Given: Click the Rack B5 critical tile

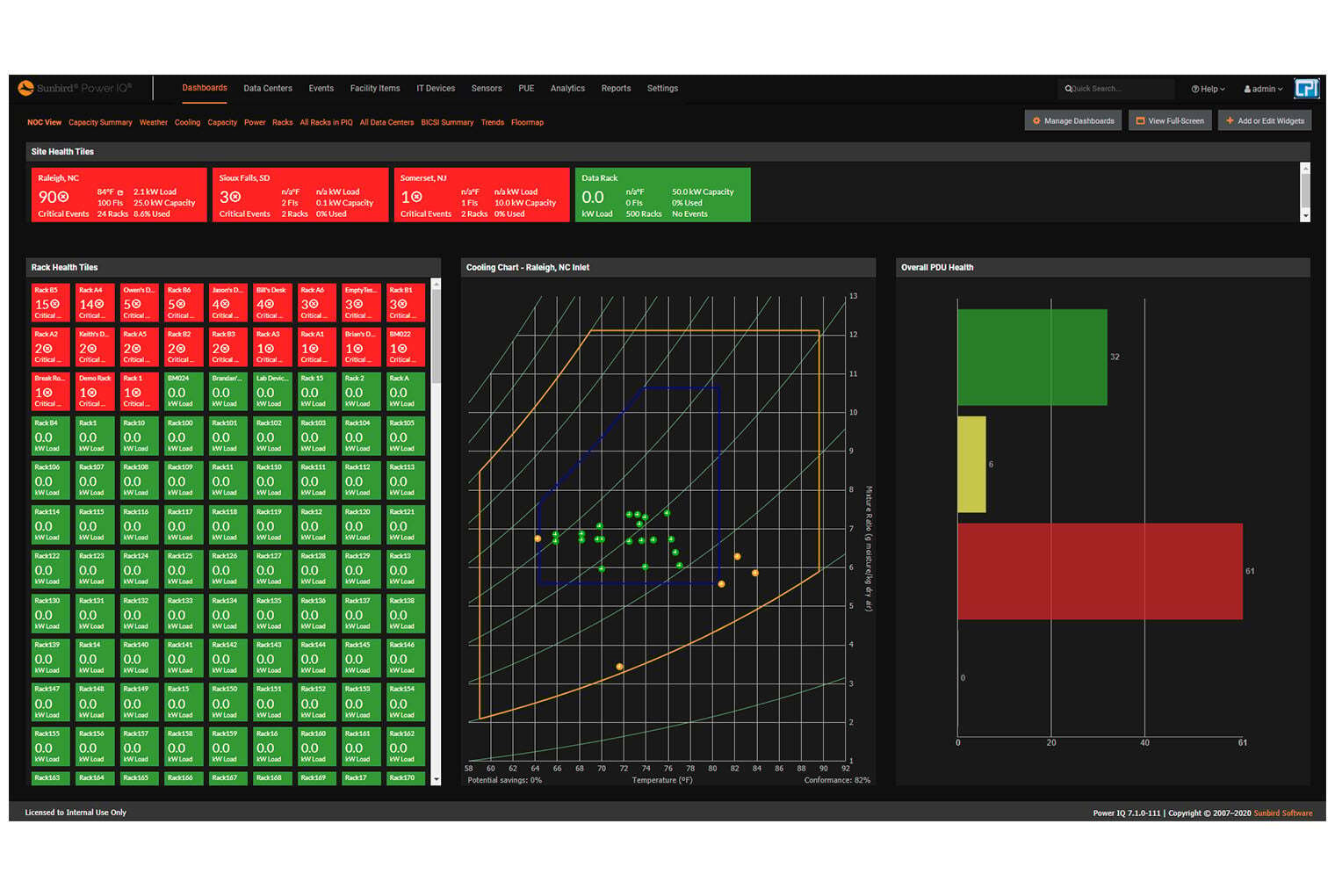Looking at the screenshot, I should (50, 303).
